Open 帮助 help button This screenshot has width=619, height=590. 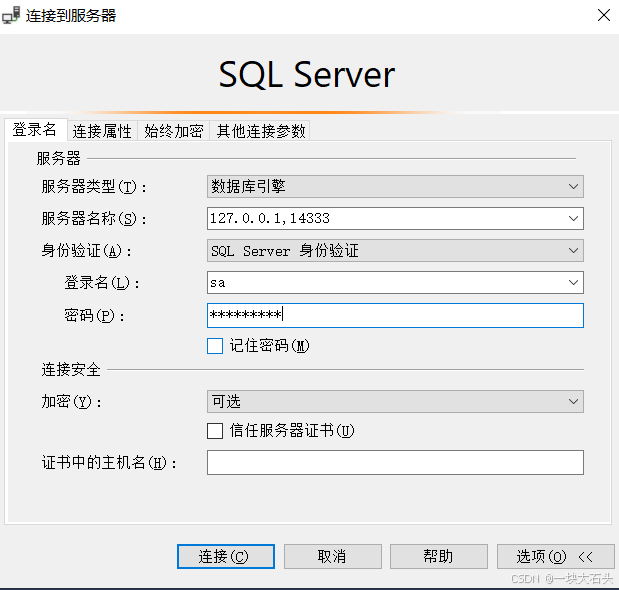(439, 556)
